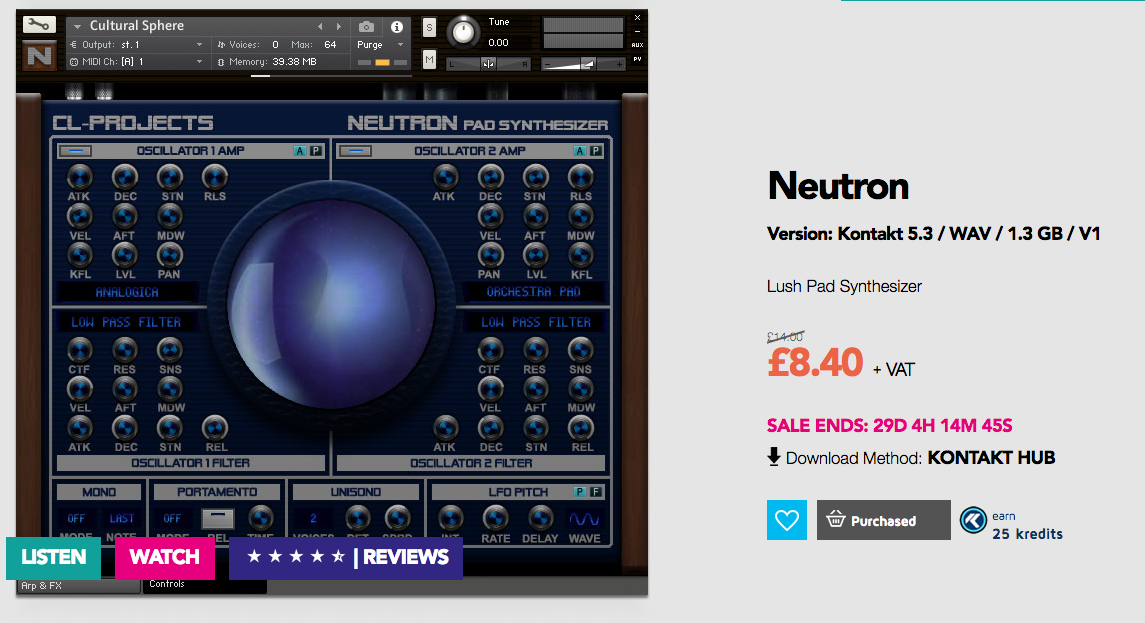This screenshot has height=623, width=1145.
Task: Toggle the Mute M button
Action: click(x=429, y=60)
